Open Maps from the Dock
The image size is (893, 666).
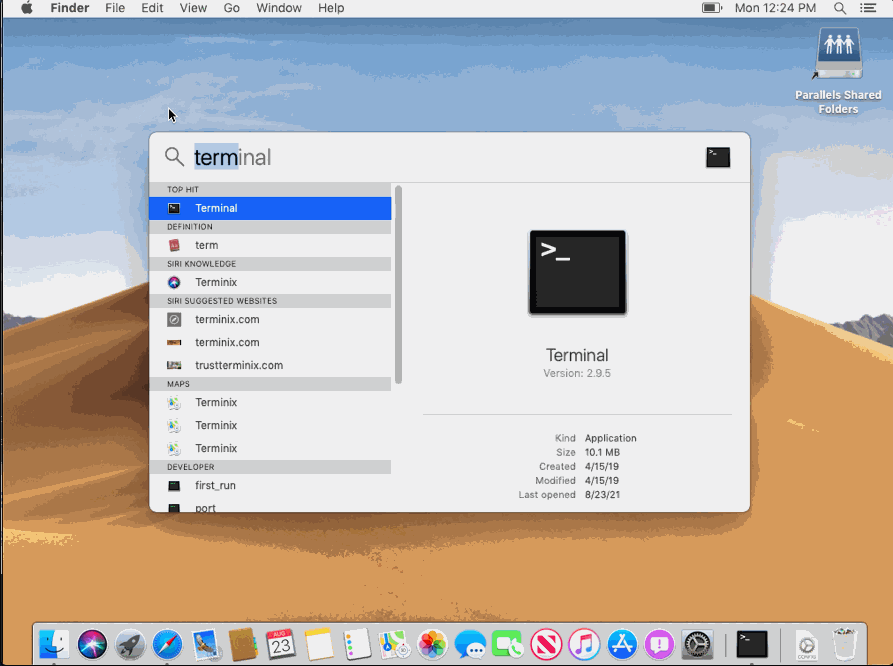click(x=395, y=644)
